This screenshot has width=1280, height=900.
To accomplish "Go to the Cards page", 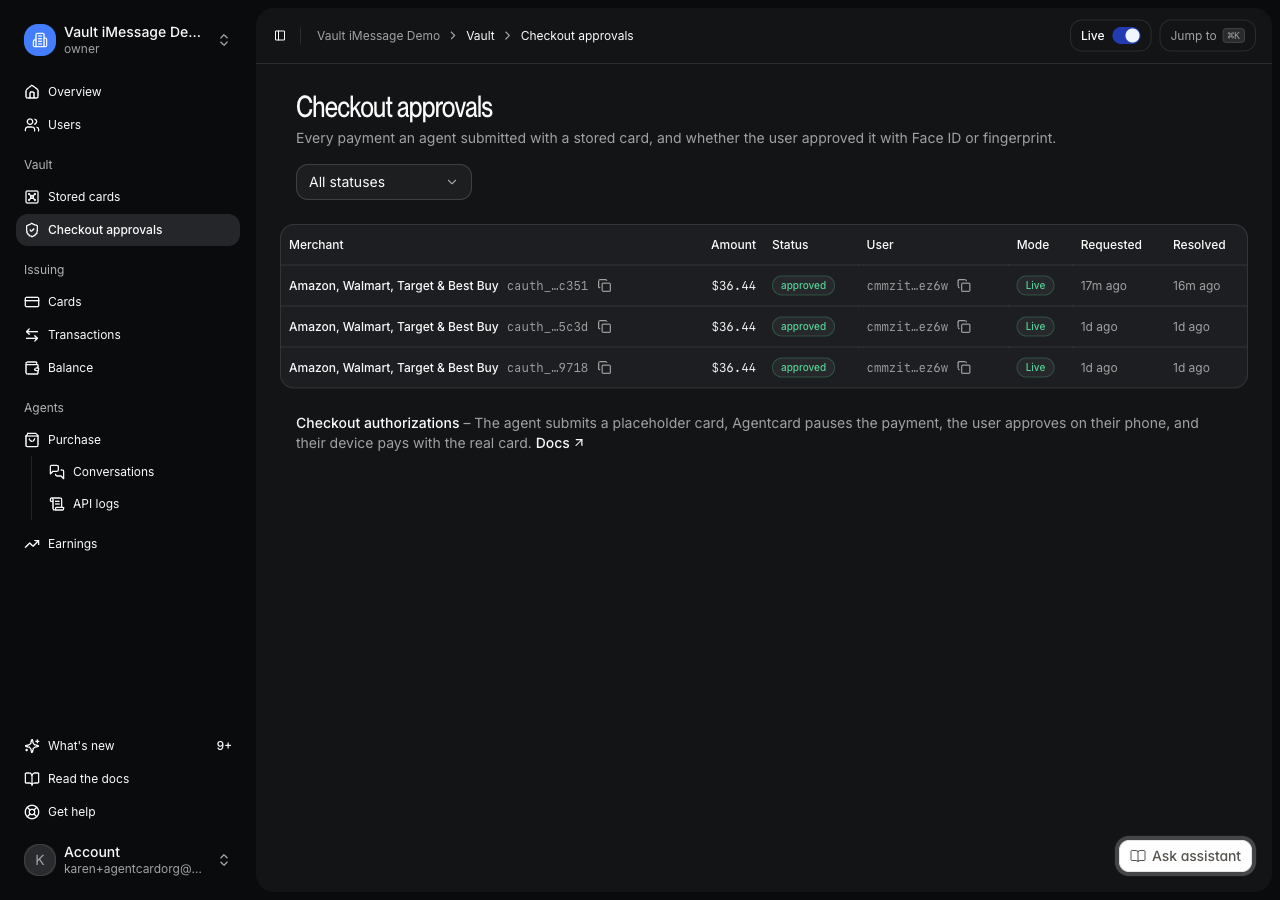I will coord(128,302).
